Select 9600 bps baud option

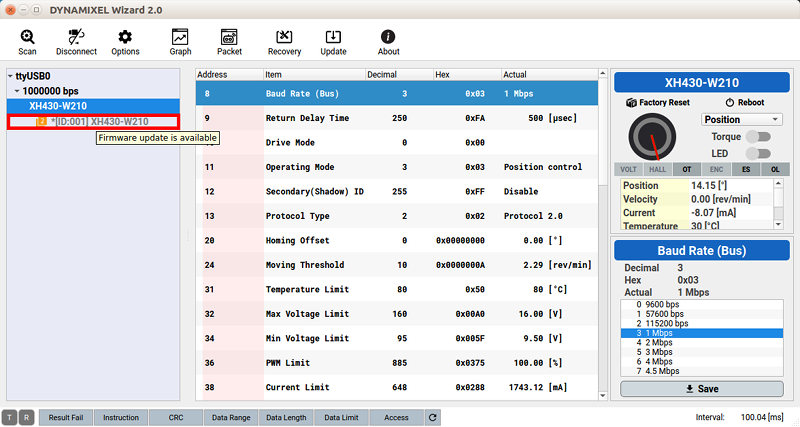click(702, 304)
